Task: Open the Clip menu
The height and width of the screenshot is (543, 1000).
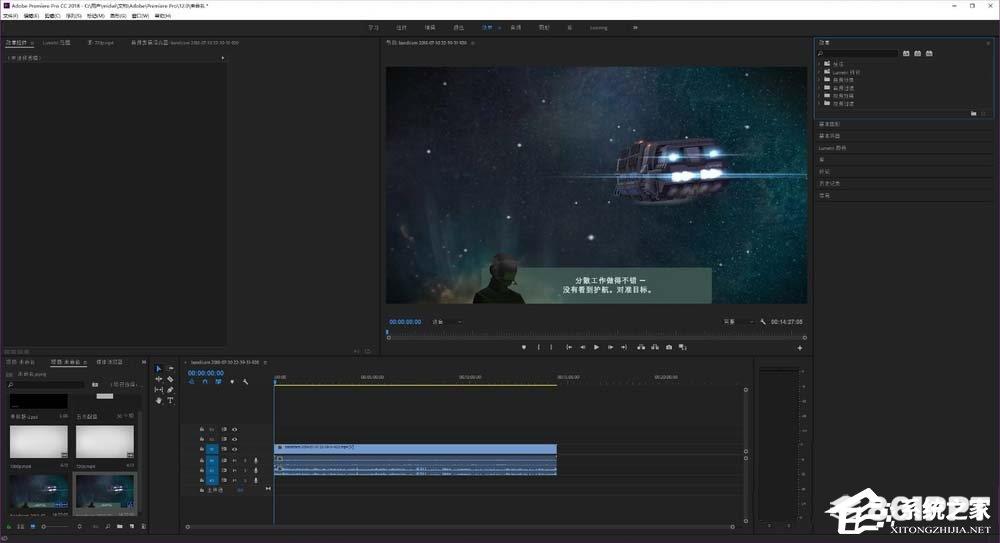Action: [x=52, y=15]
